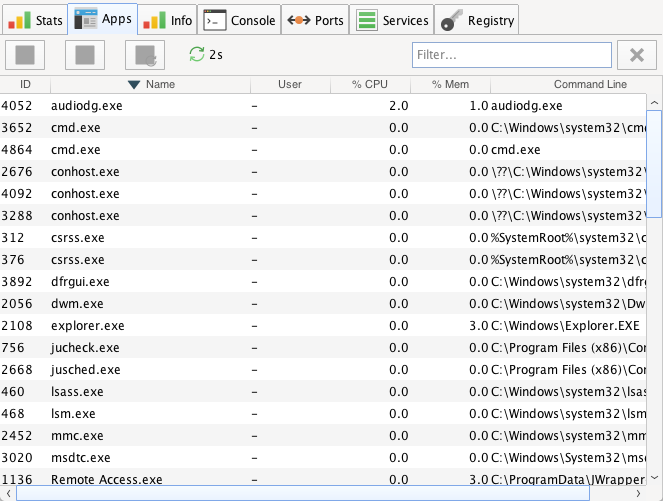Select conhost.exe with ID 4092
The width and height of the screenshot is (663, 501).
click(85, 194)
